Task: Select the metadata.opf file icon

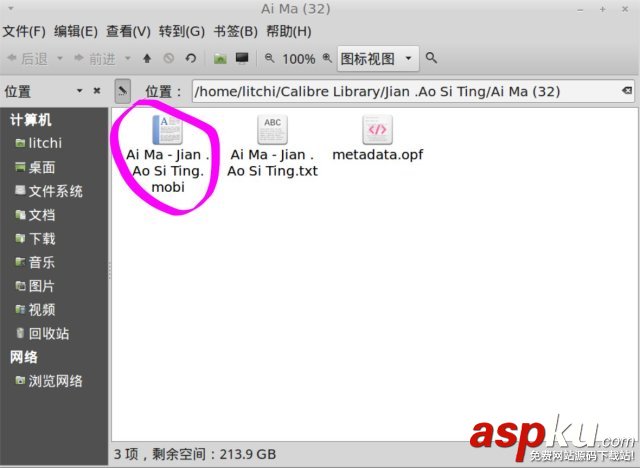Action: 378,130
